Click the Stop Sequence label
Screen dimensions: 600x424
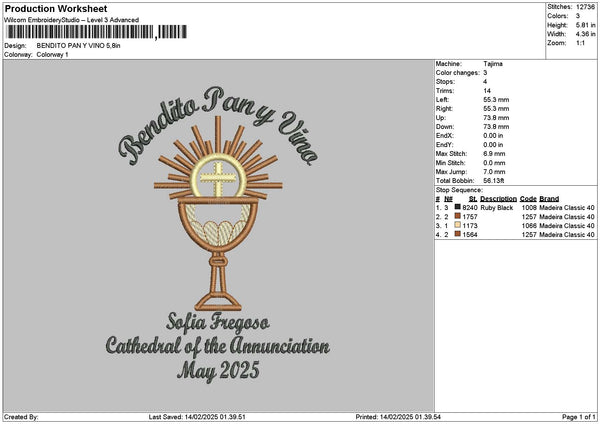(x=459, y=190)
